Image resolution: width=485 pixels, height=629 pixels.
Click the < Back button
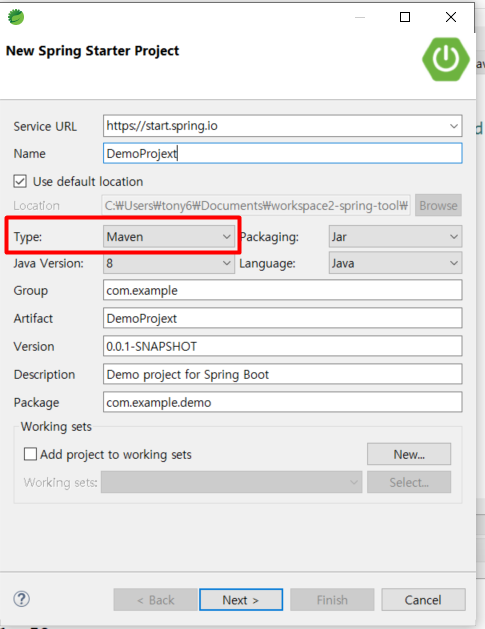point(156,600)
